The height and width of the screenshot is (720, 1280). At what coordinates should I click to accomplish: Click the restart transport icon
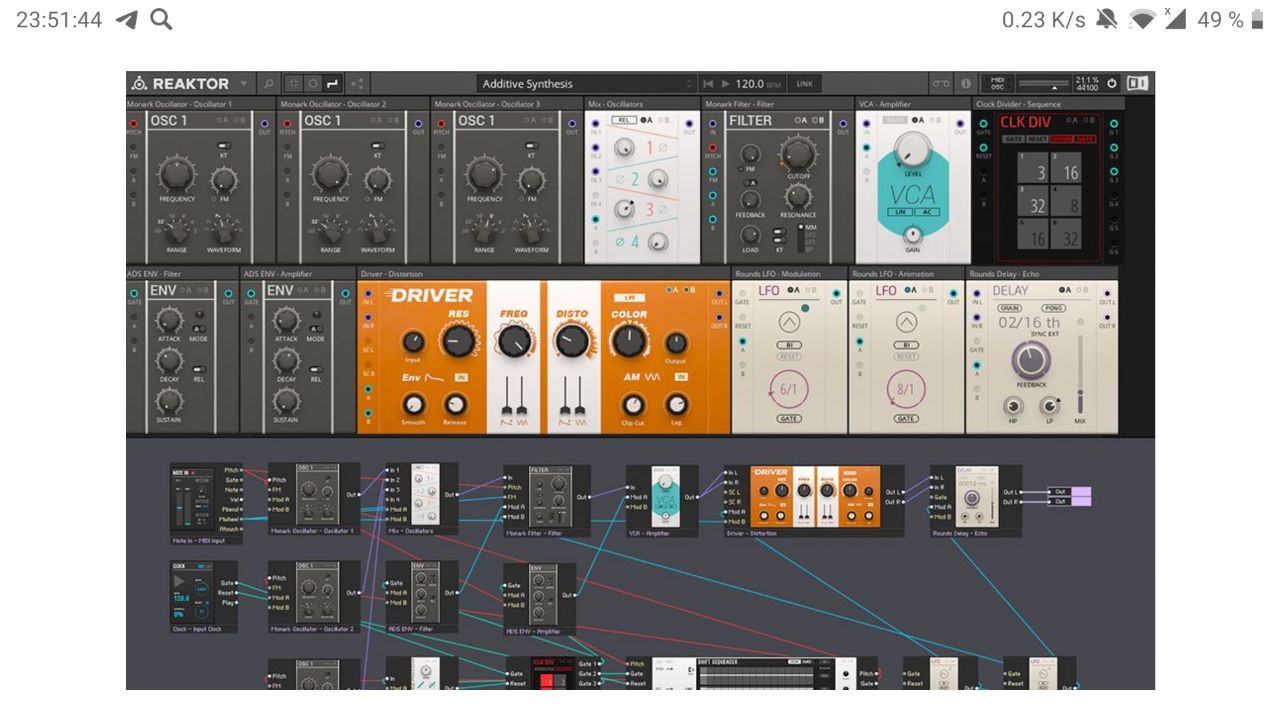point(709,84)
